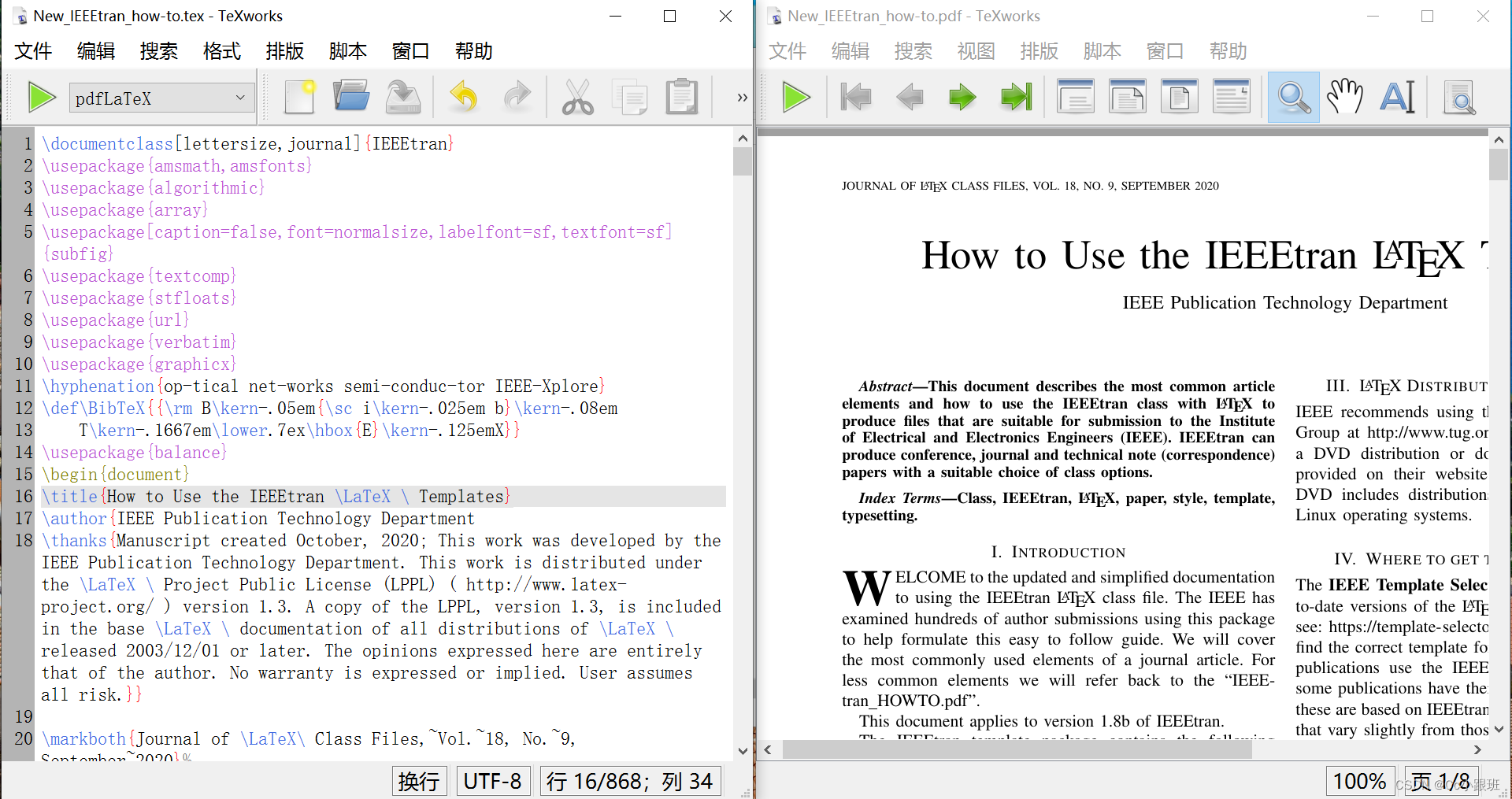Select actual size view icon in PDF toolbar
This screenshot has width=1512, height=799.
[x=1076, y=97]
